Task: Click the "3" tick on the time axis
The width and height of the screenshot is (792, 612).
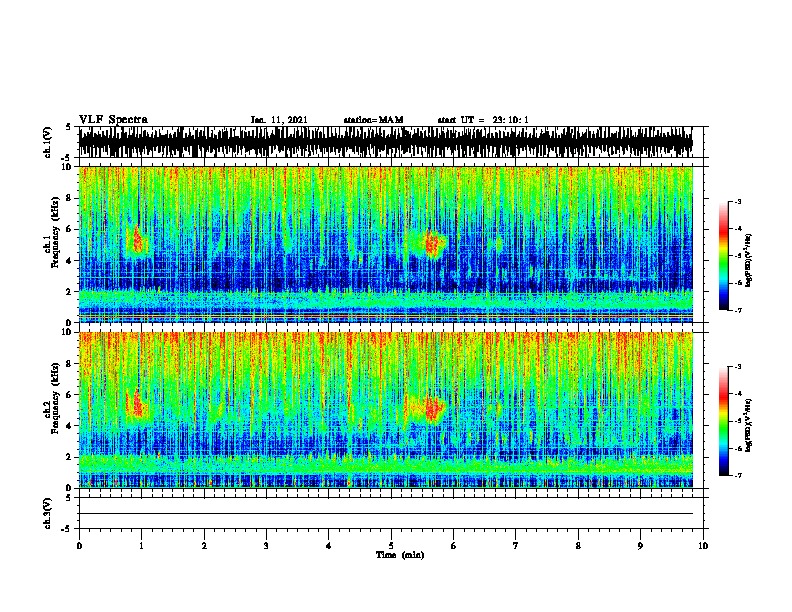Action: 266,546
